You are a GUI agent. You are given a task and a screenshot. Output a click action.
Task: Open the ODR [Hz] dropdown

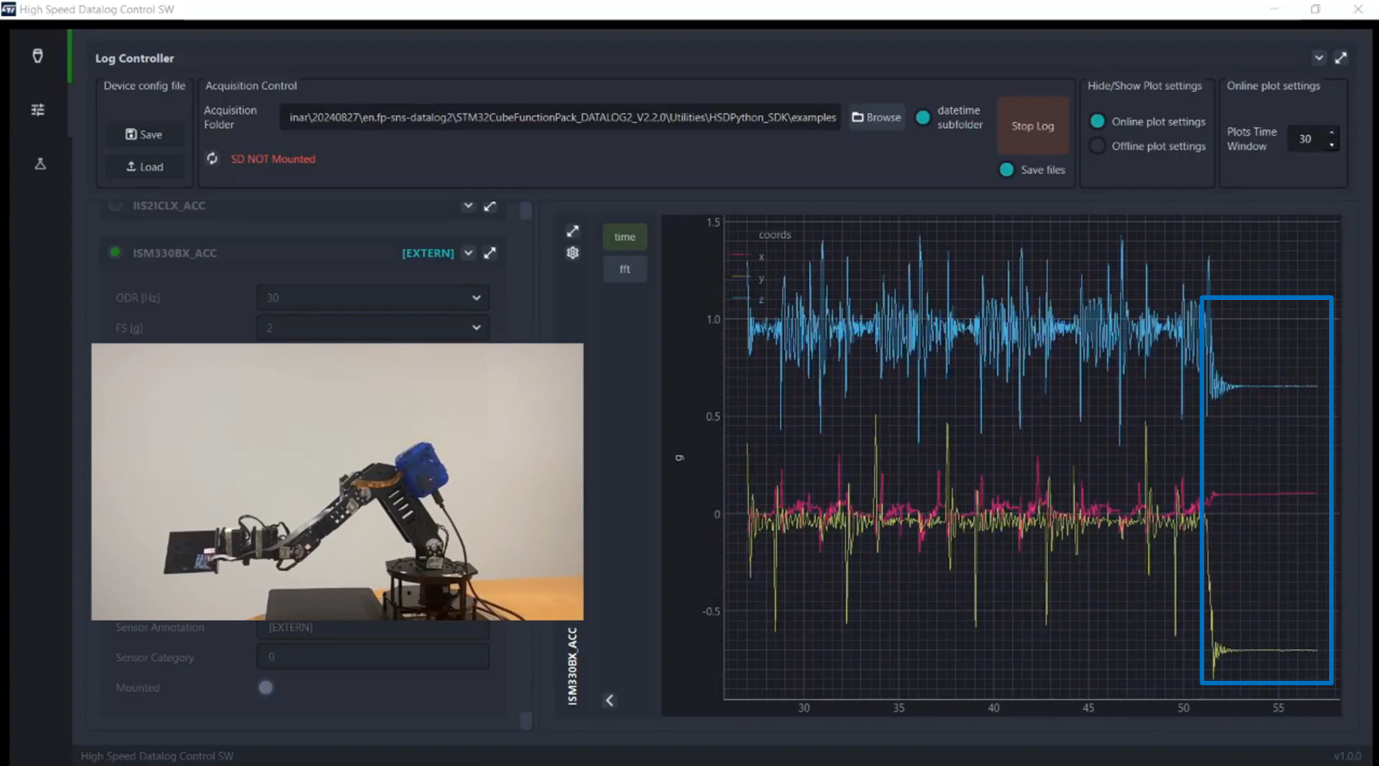(x=372, y=298)
